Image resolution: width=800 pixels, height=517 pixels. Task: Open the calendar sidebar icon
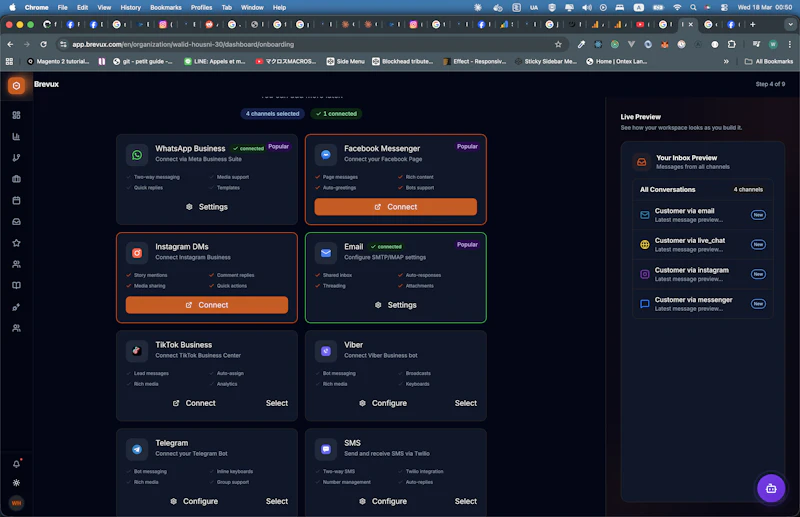click(16, 201)
